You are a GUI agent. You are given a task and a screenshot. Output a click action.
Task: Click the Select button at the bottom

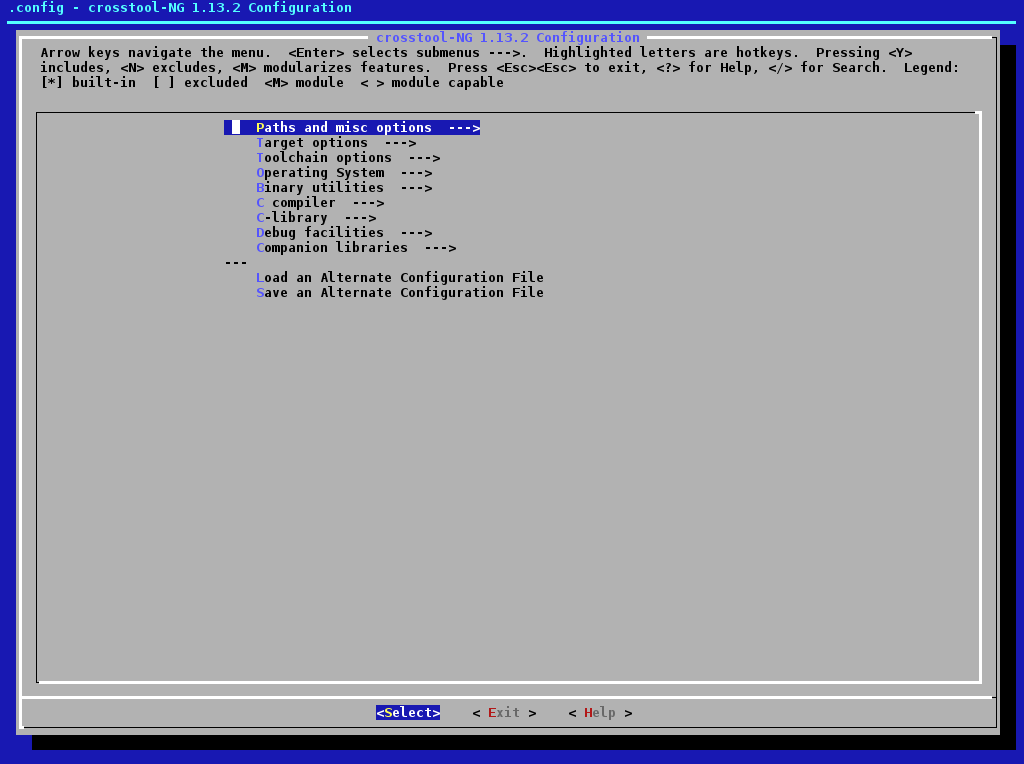click(x=408, y=712)
